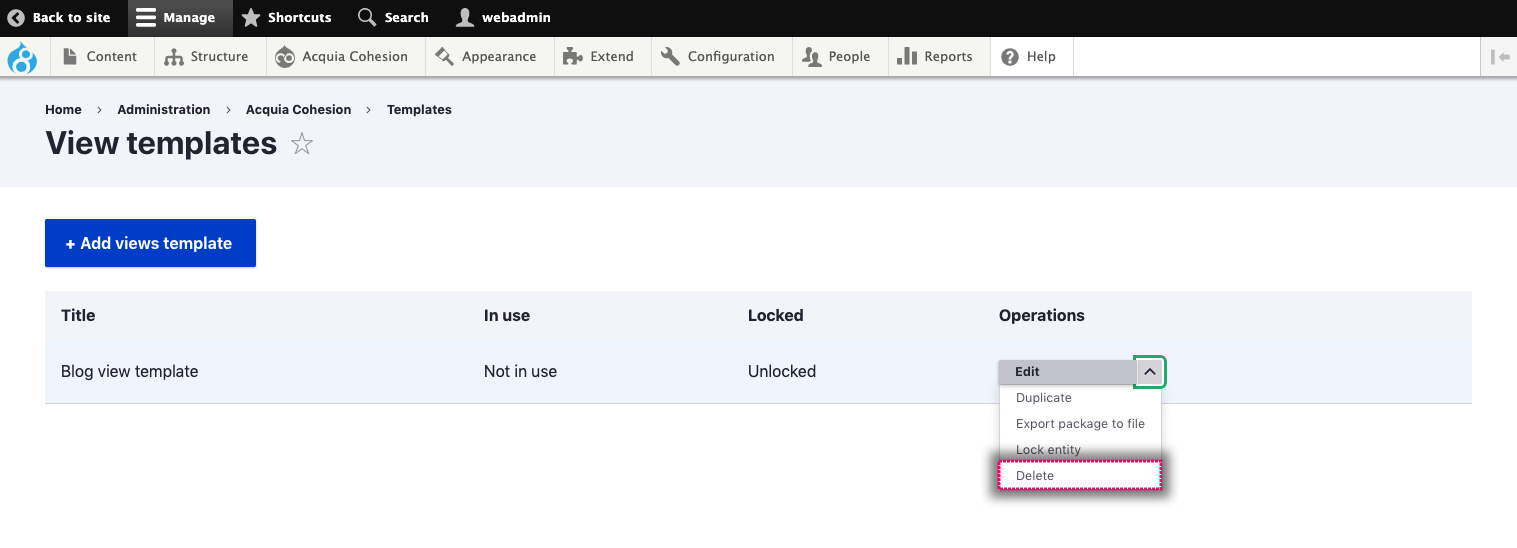Screen dimensions: 1517x548
Task: Select Duplicate in the operations dropdown
Action: pos(1080,398)
